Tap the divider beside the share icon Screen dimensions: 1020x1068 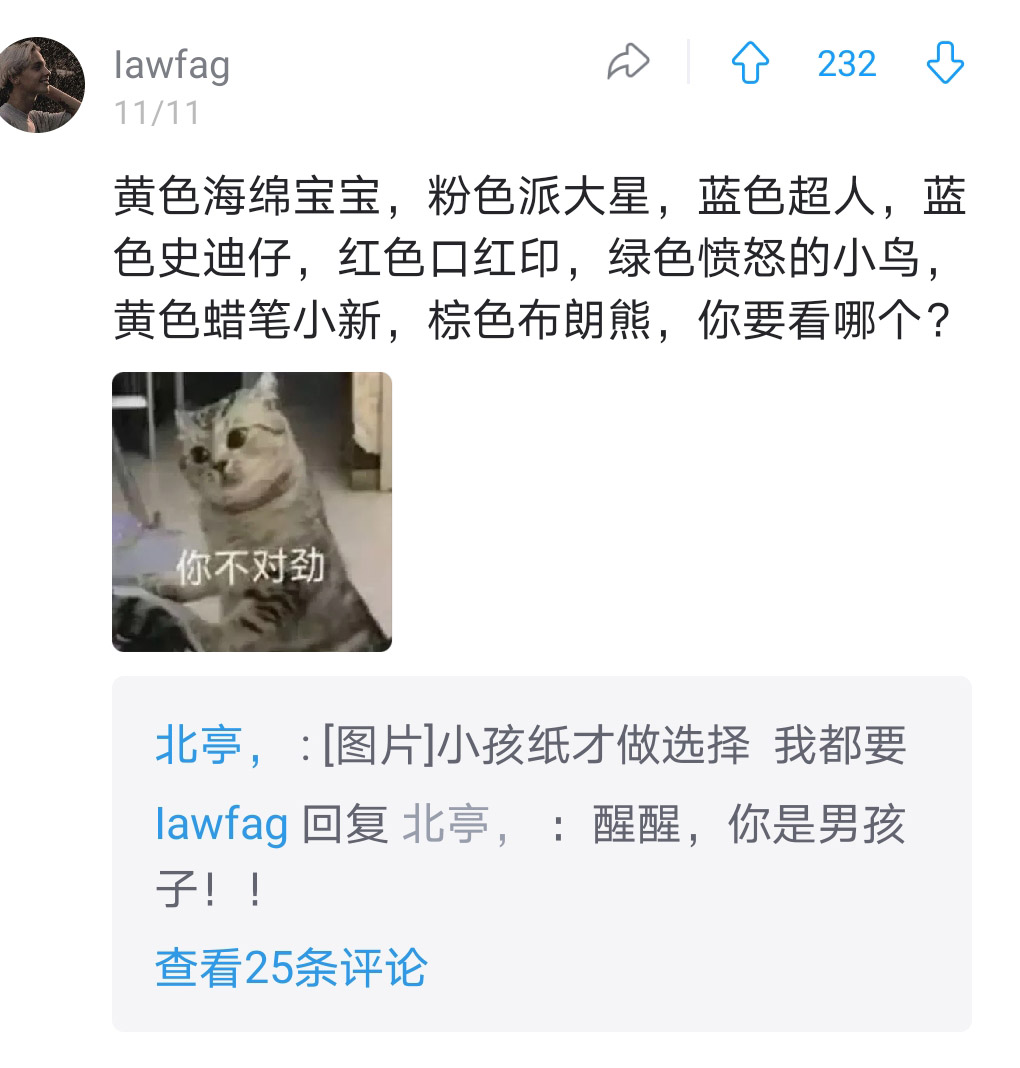[688, 62]
